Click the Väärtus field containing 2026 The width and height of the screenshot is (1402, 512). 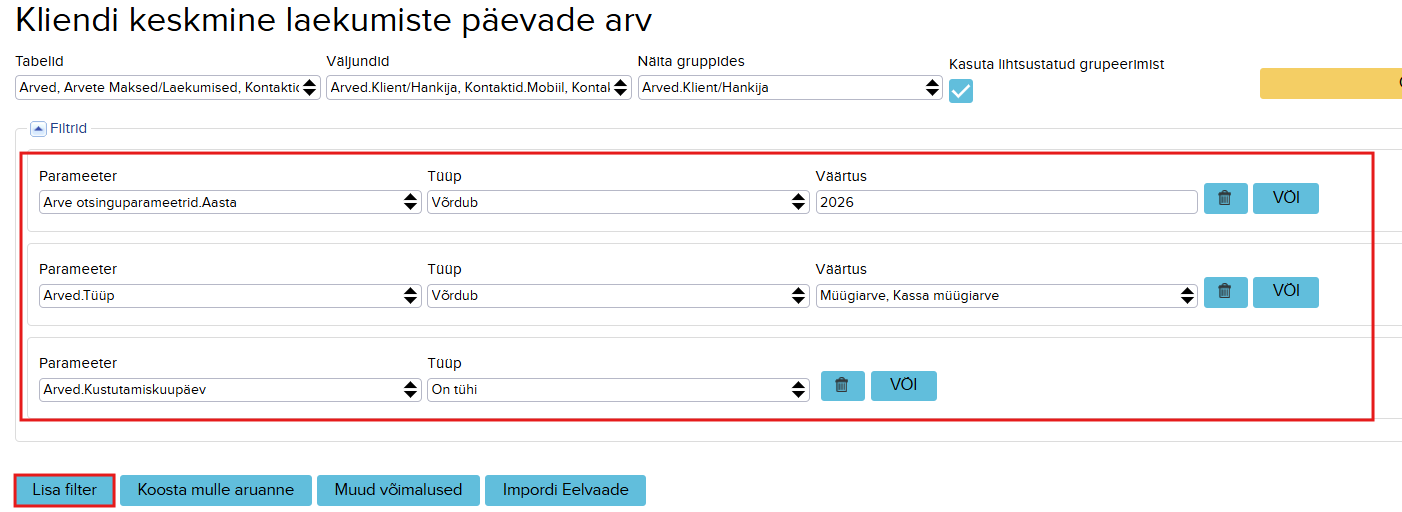click(1006, 202)
